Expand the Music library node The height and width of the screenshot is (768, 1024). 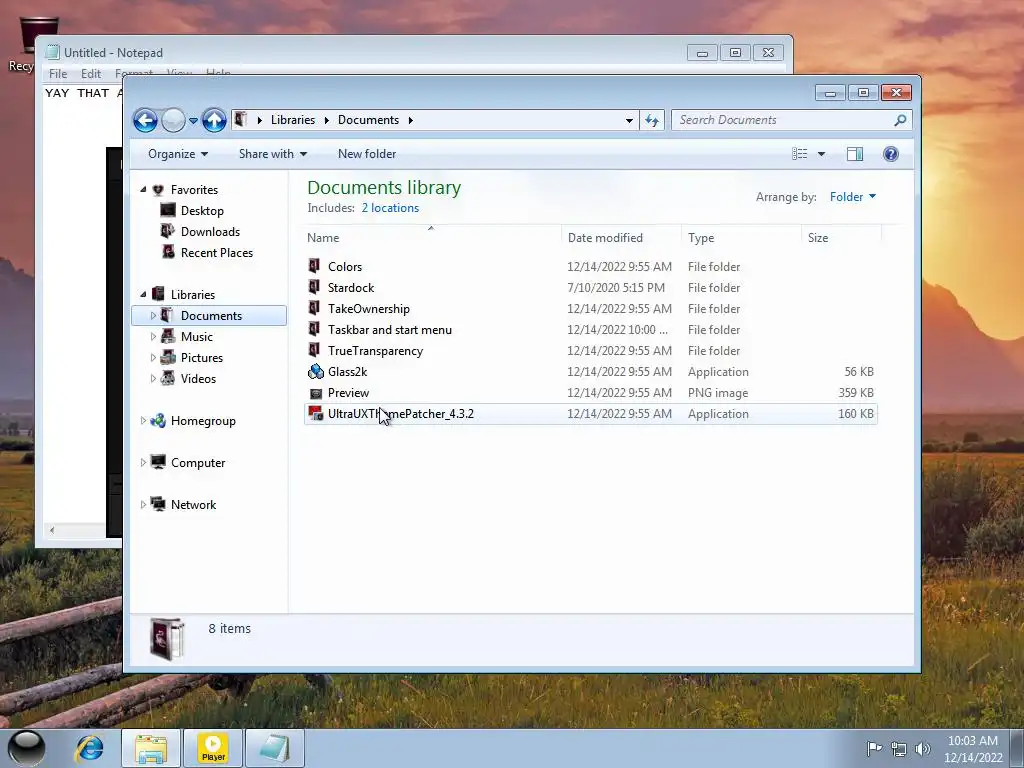click(x=153, y=336)
